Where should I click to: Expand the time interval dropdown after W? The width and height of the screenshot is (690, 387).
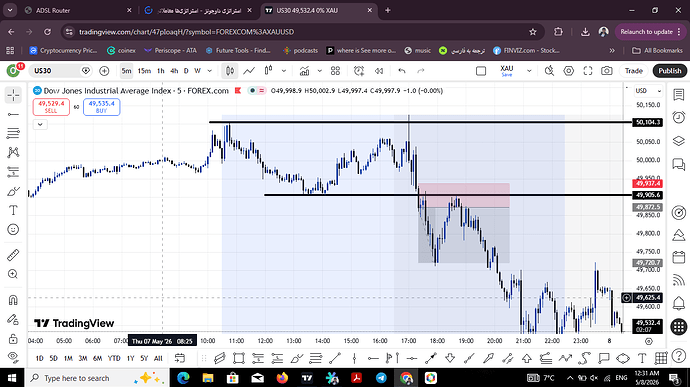point(210,71)
